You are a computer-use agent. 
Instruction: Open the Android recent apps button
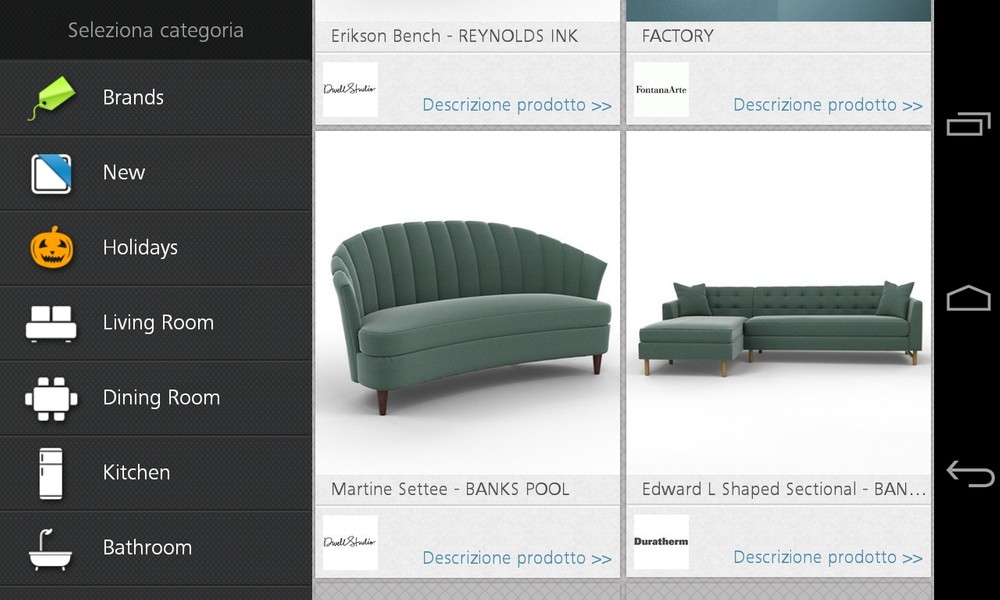click(x=968, y=124)
